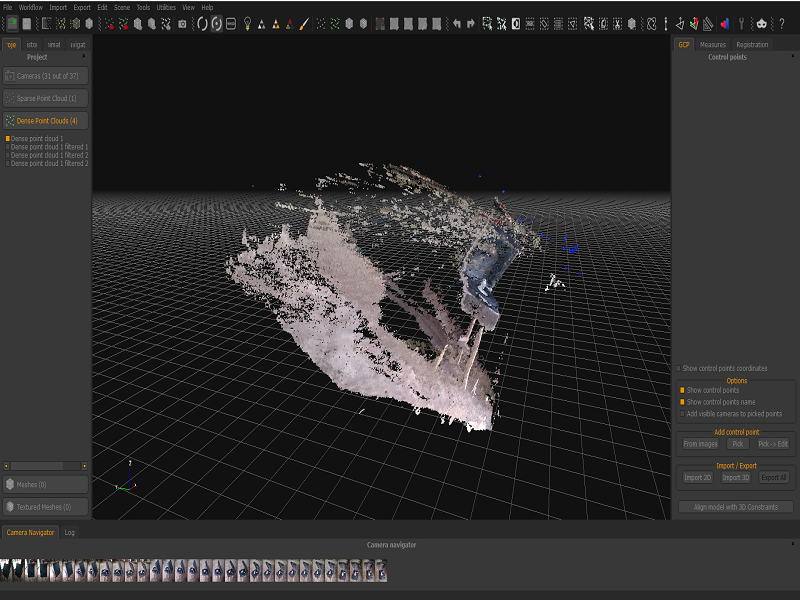Click the From images button
This screenshot has width=800, height=600.
701,444
